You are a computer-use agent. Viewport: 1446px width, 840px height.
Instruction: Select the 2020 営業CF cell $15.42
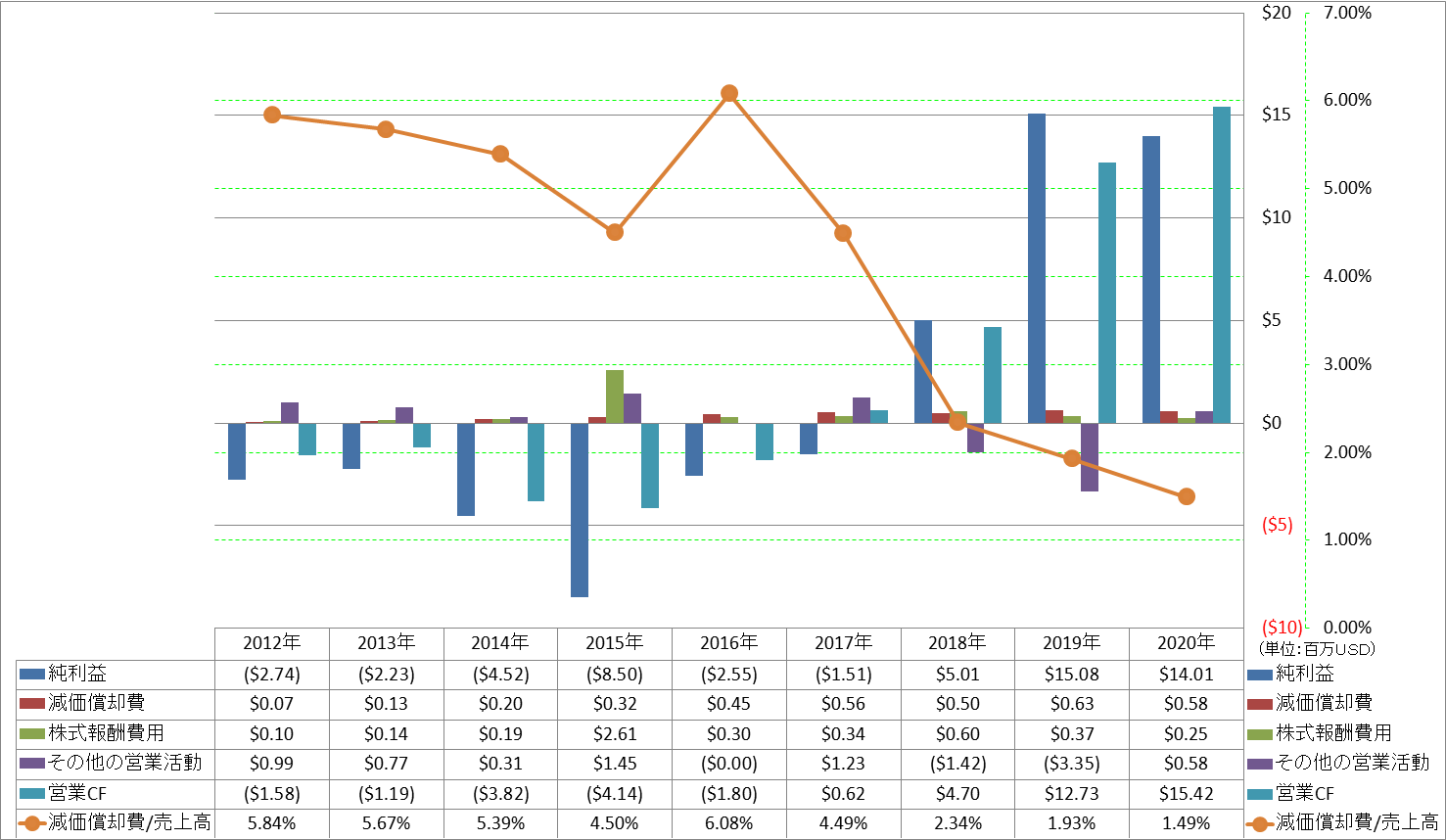click(x=1187, y=794)
